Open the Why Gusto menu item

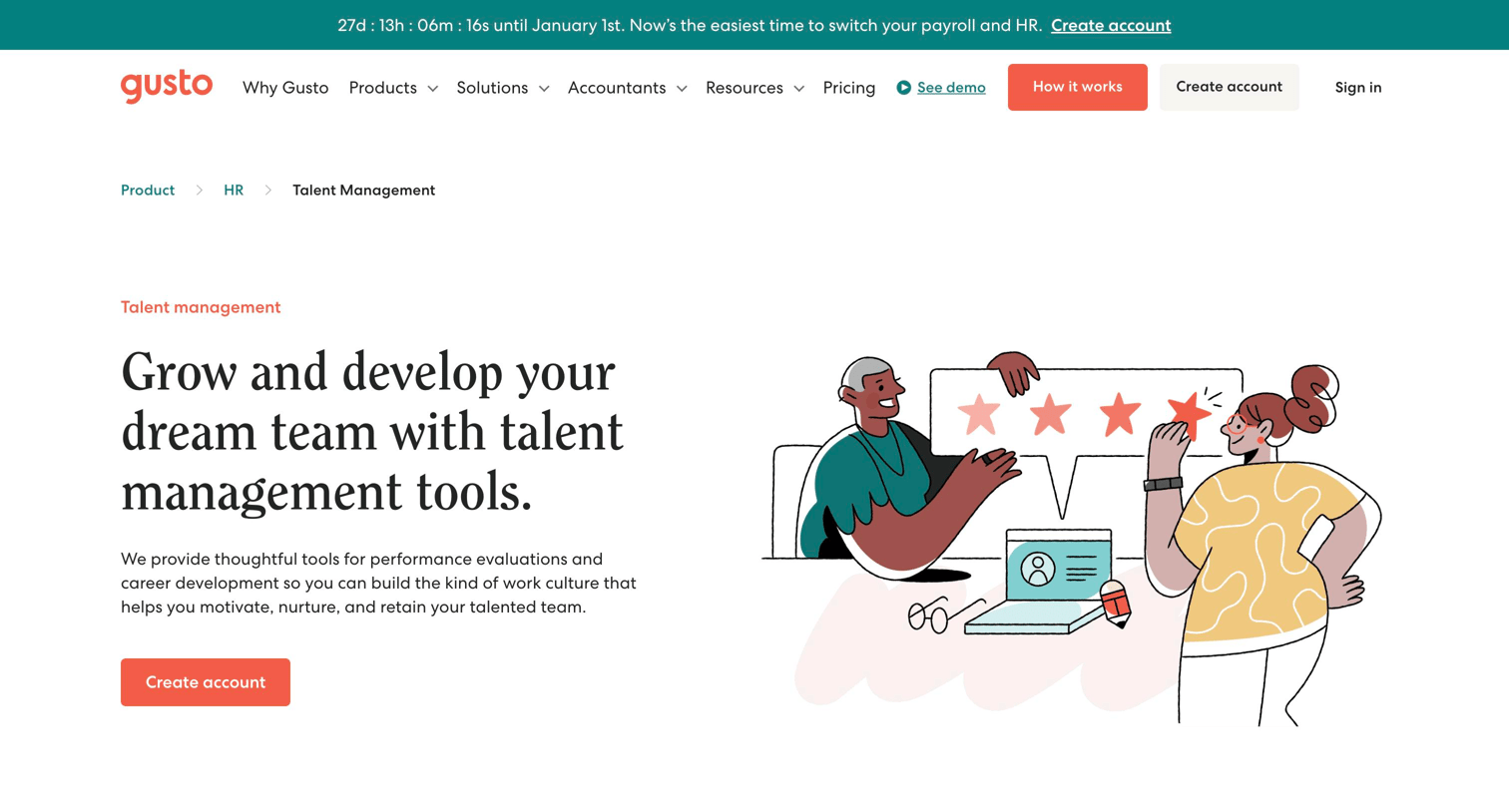click(285, 88)
